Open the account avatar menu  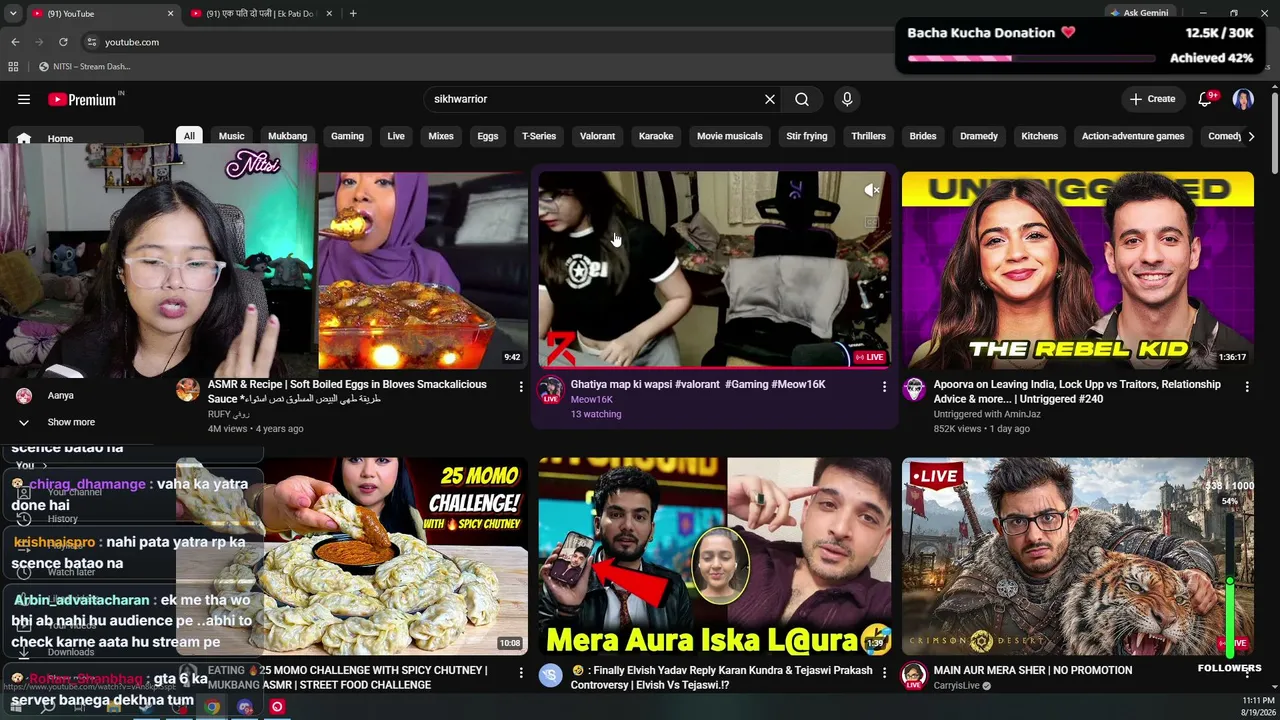point(1243,99)
